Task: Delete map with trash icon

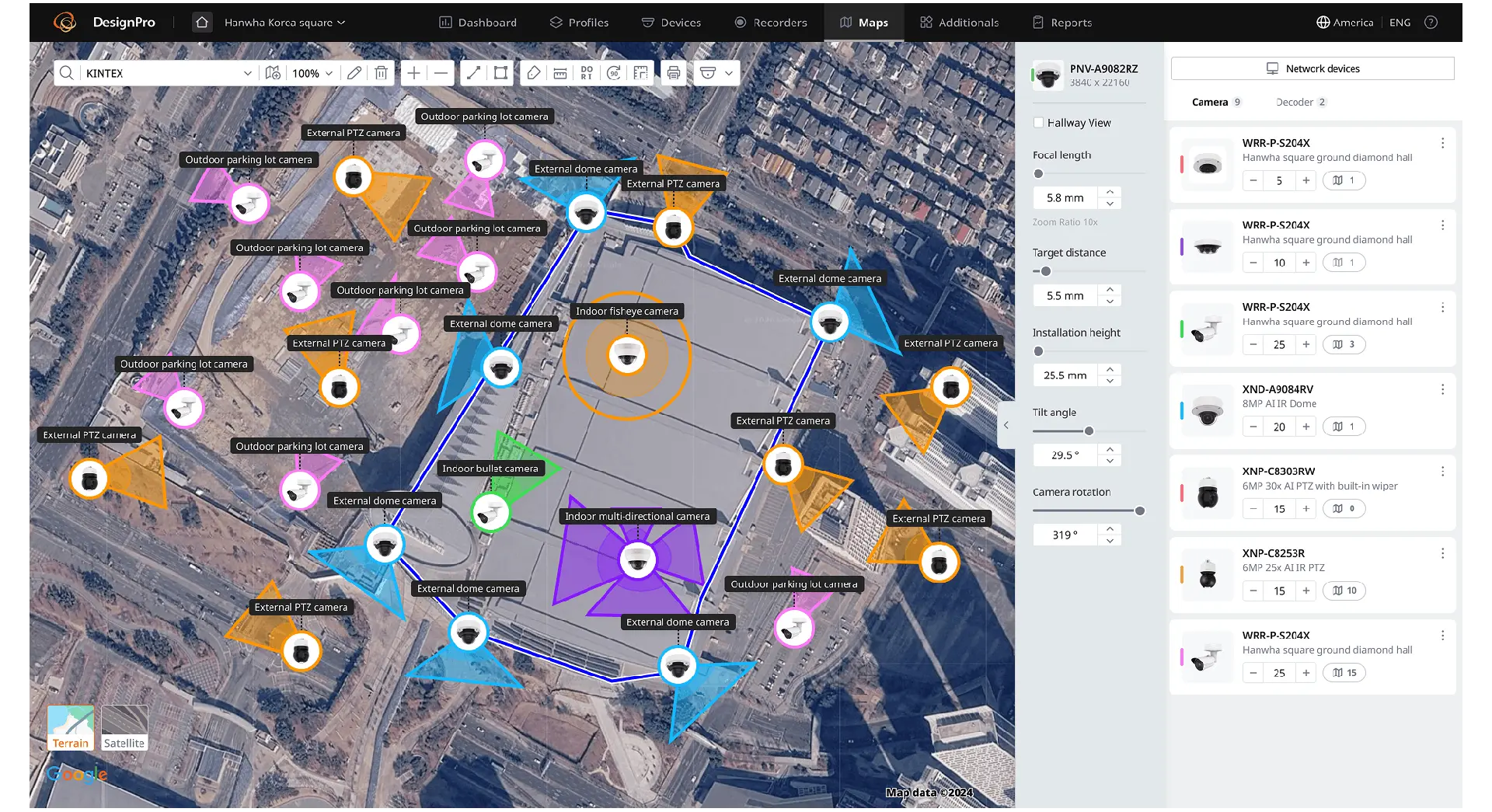Action: [381, 73]
